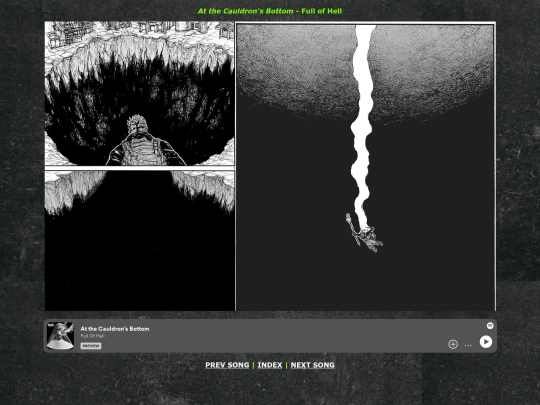Open the three-dot more options menu
Screen dimensions: 540x405
point(468,345)
